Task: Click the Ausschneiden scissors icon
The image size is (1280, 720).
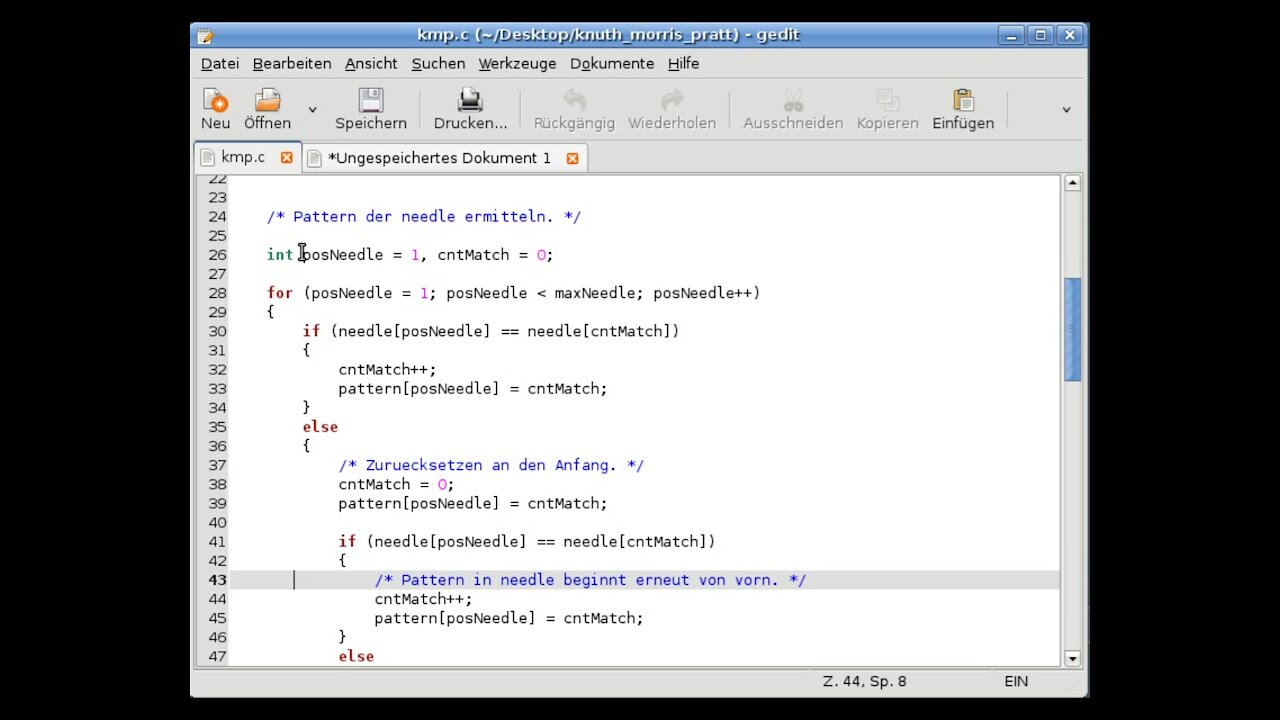Action: (x=793, y=100)
